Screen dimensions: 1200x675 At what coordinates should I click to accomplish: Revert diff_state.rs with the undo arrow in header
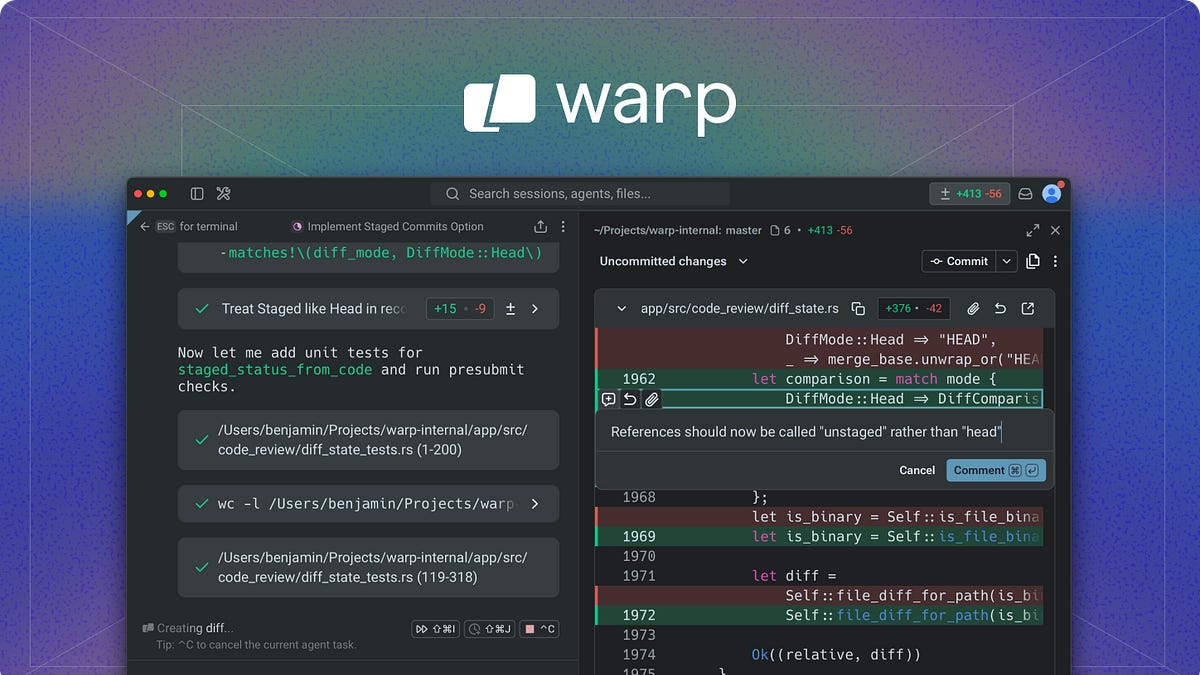pyautogui.click(x=1000, y=309)
